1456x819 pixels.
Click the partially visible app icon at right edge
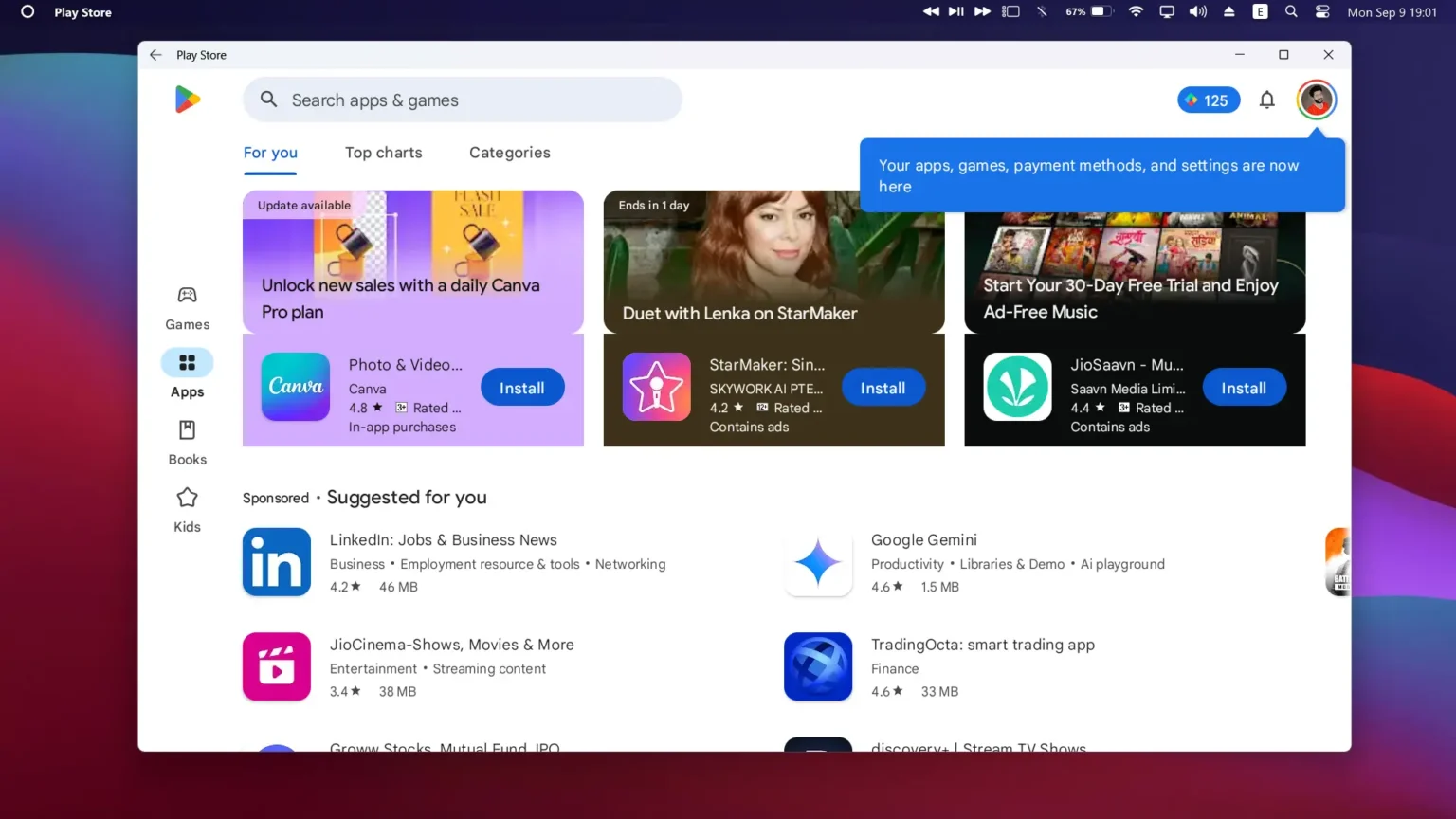click(1338, 562)
